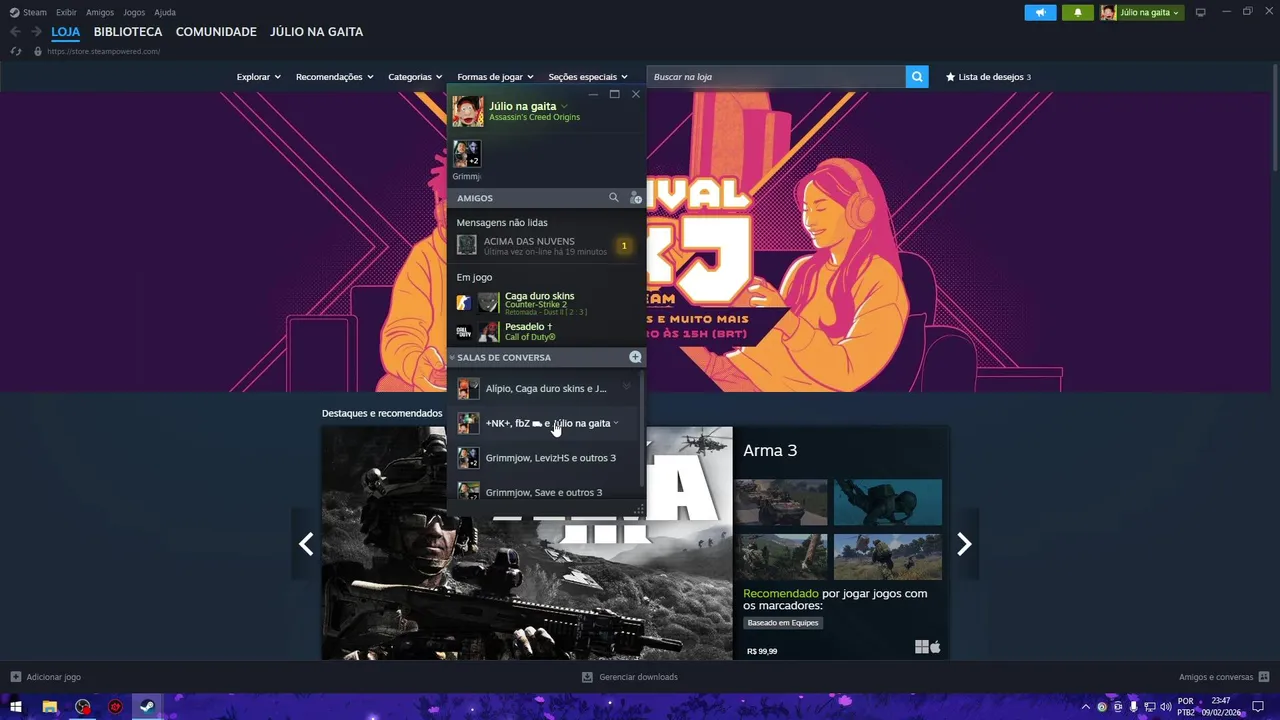Expand Formas de jogar dropdown
The image size is (1280, 720).
pos(495,77)
